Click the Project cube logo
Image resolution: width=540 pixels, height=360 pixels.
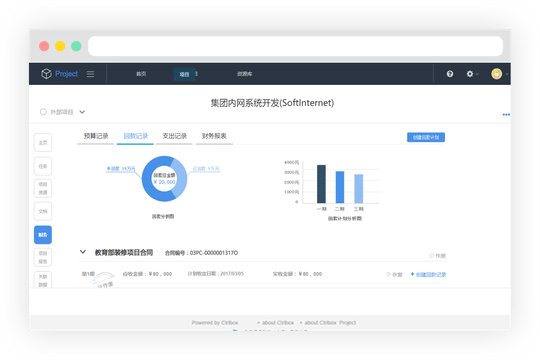point(46,74)
